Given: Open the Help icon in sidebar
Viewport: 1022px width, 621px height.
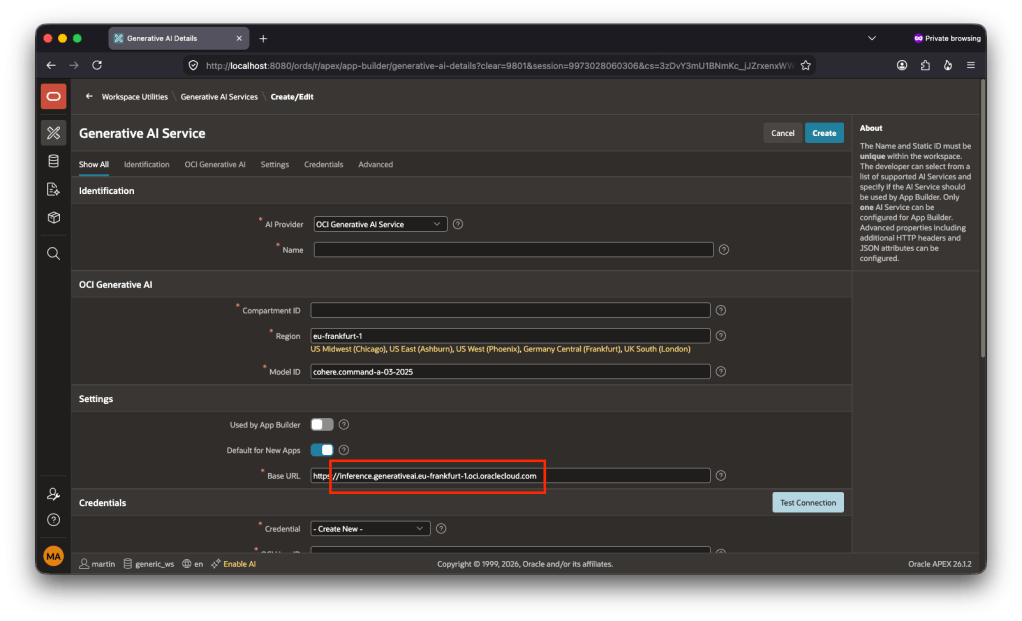Looking at the screenshot, I should (53, 520).
